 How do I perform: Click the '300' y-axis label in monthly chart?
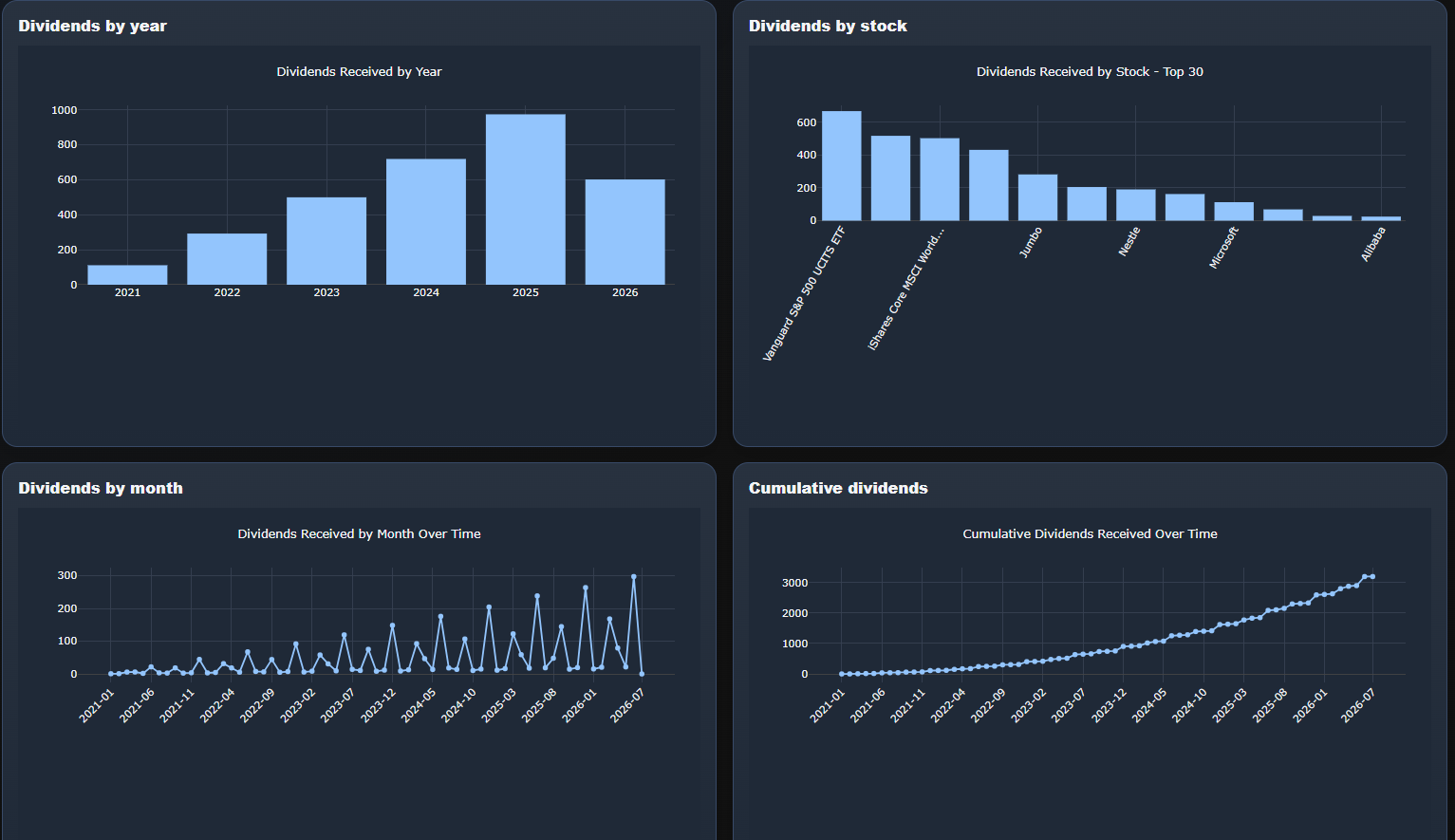pyautogui.click(x=67, y=575)
